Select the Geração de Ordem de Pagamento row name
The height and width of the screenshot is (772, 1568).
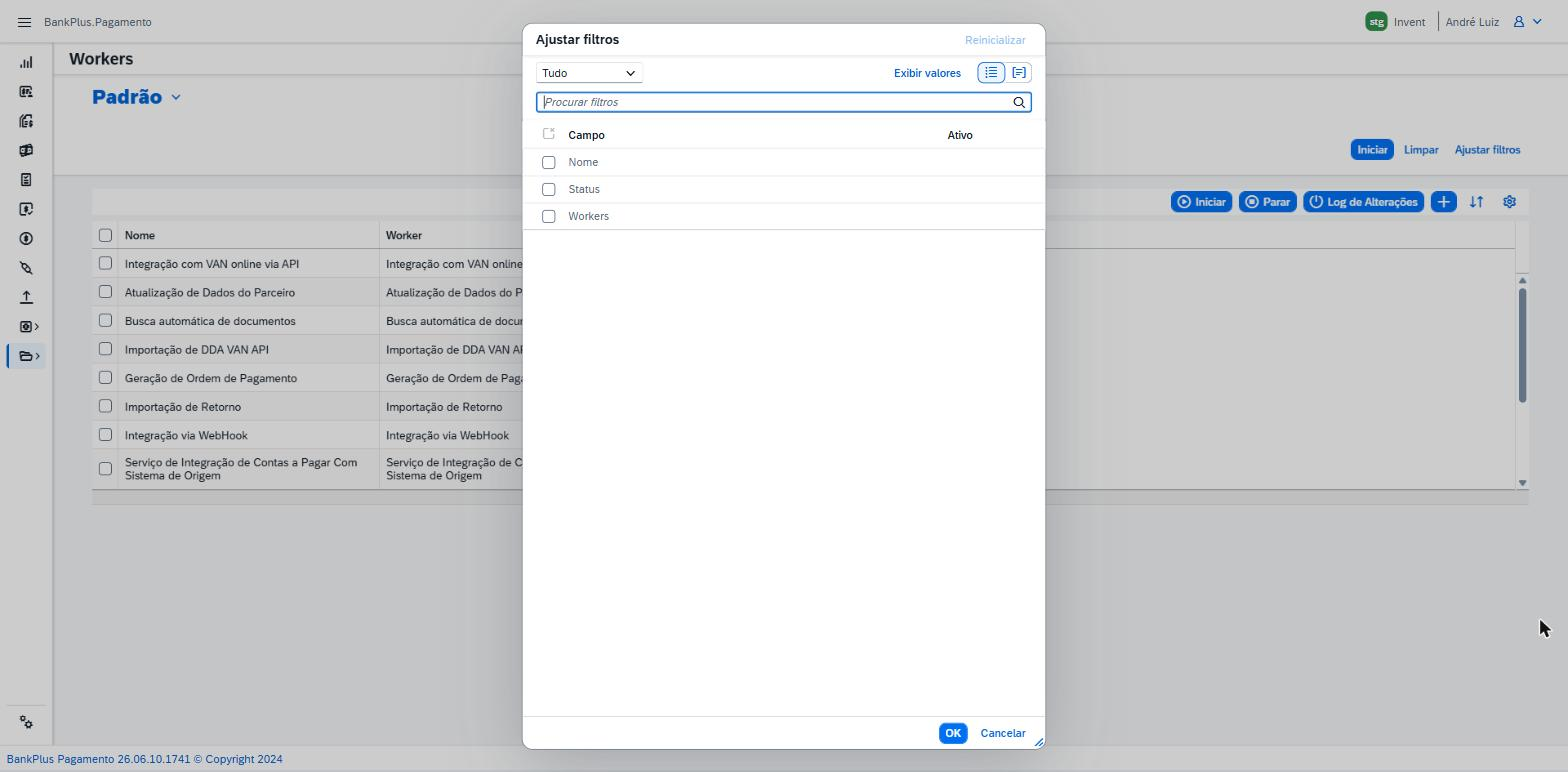coord(211,378)
